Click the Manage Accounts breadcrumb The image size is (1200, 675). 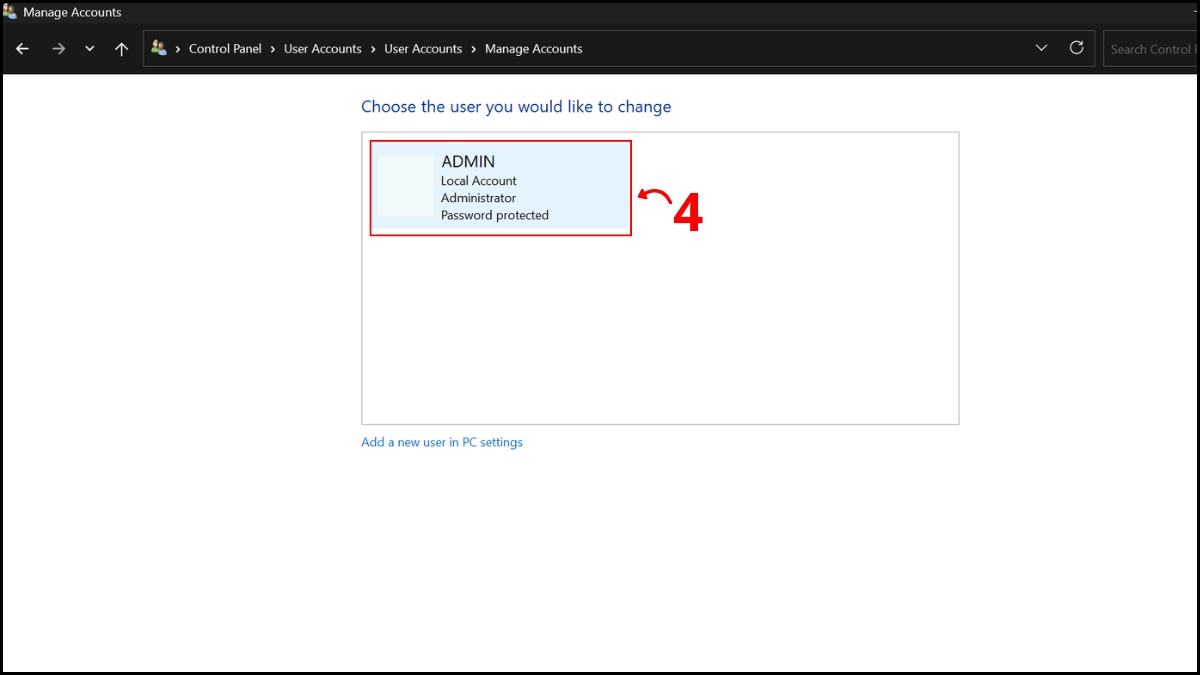click(533, 48)
